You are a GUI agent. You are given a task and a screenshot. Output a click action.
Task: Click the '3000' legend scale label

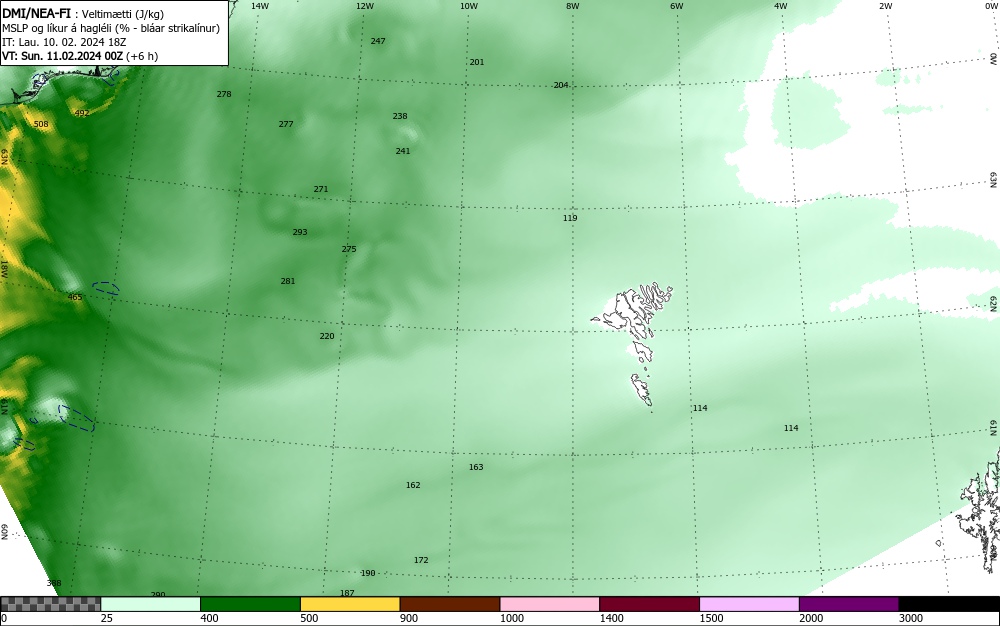[911, 618]
